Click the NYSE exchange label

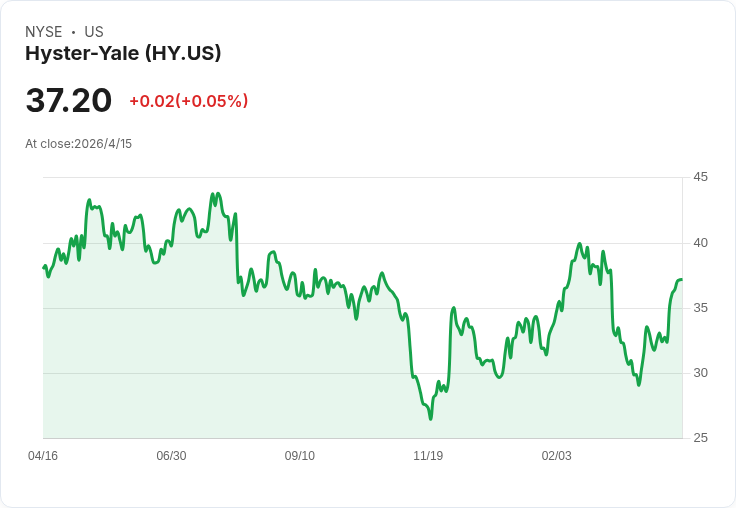click(x=44, y=32)
